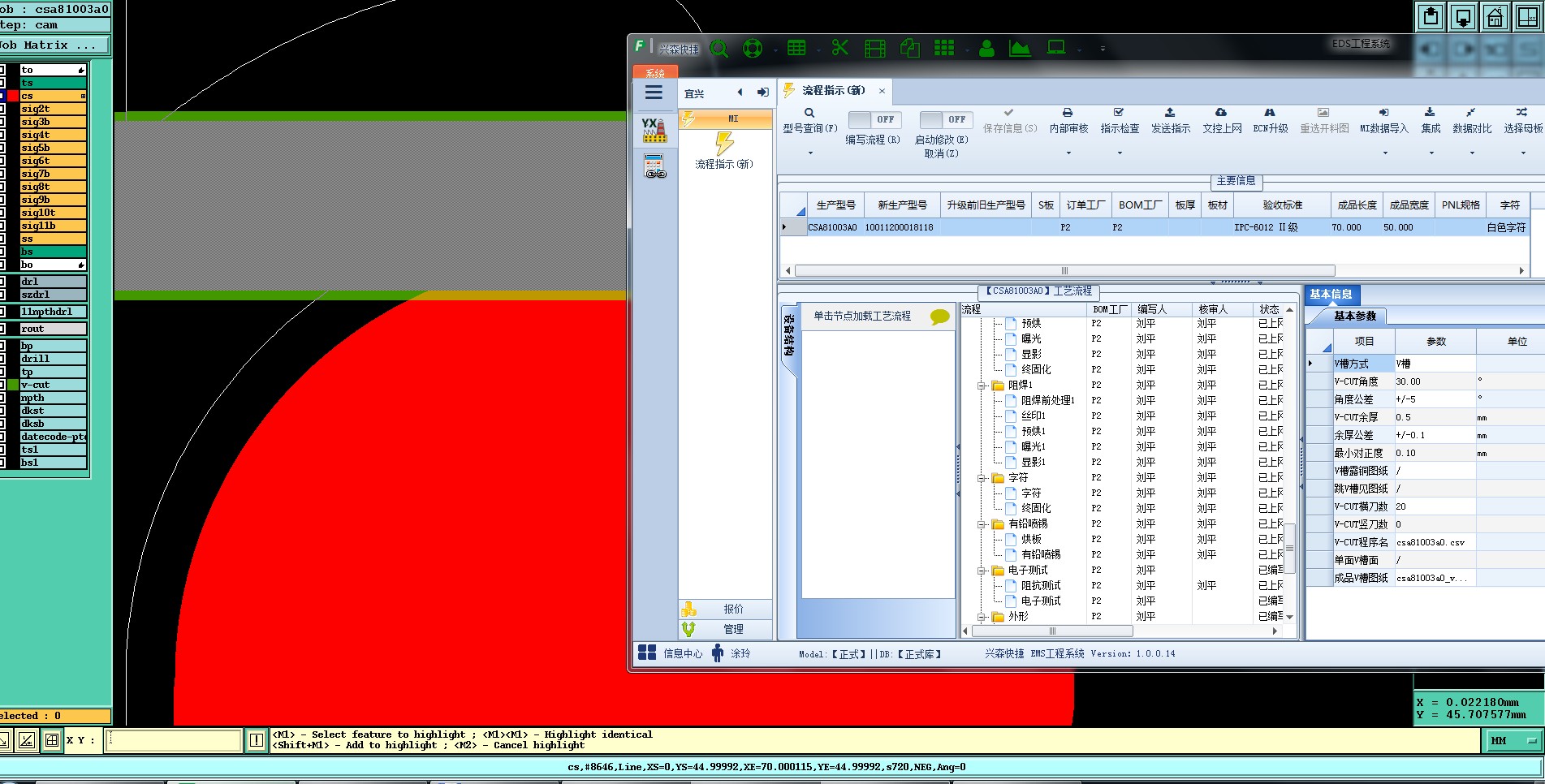This screenshot has width=1545, height=784.
Task: Toggle the 启动修改 OFF switch
Action: click(x=944, y=119)
